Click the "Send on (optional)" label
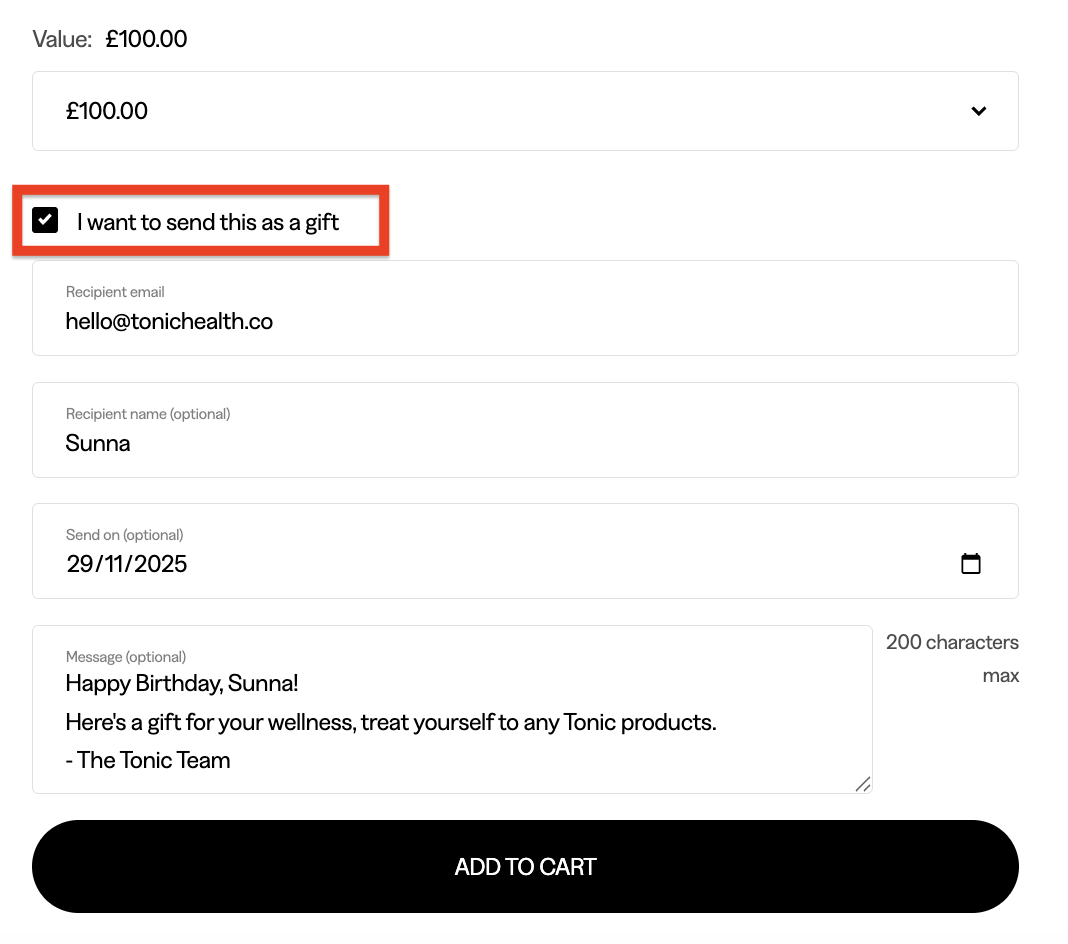Viewport: 1068px width, 944px height. [x=125, y=535]
